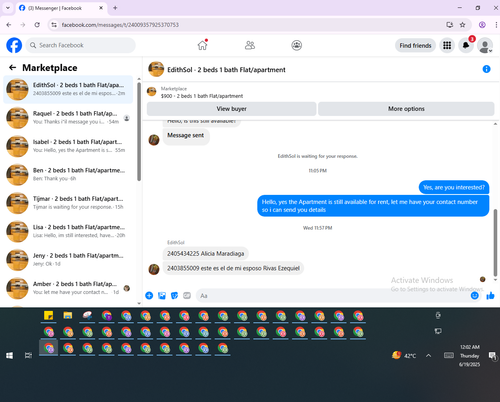500x402 pixels.
Task: Open the emoji picker in composer
Action: pyautogui.click(x=474, y=295)
